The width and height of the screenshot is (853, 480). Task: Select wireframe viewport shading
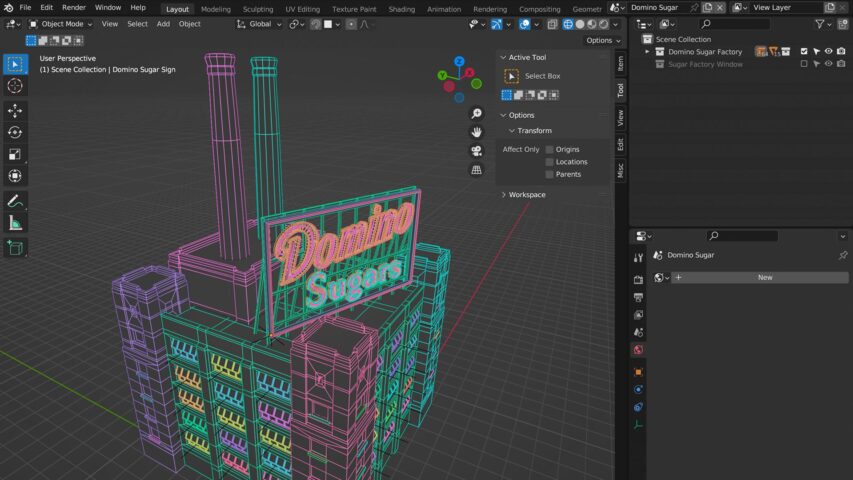pos(568,24)
